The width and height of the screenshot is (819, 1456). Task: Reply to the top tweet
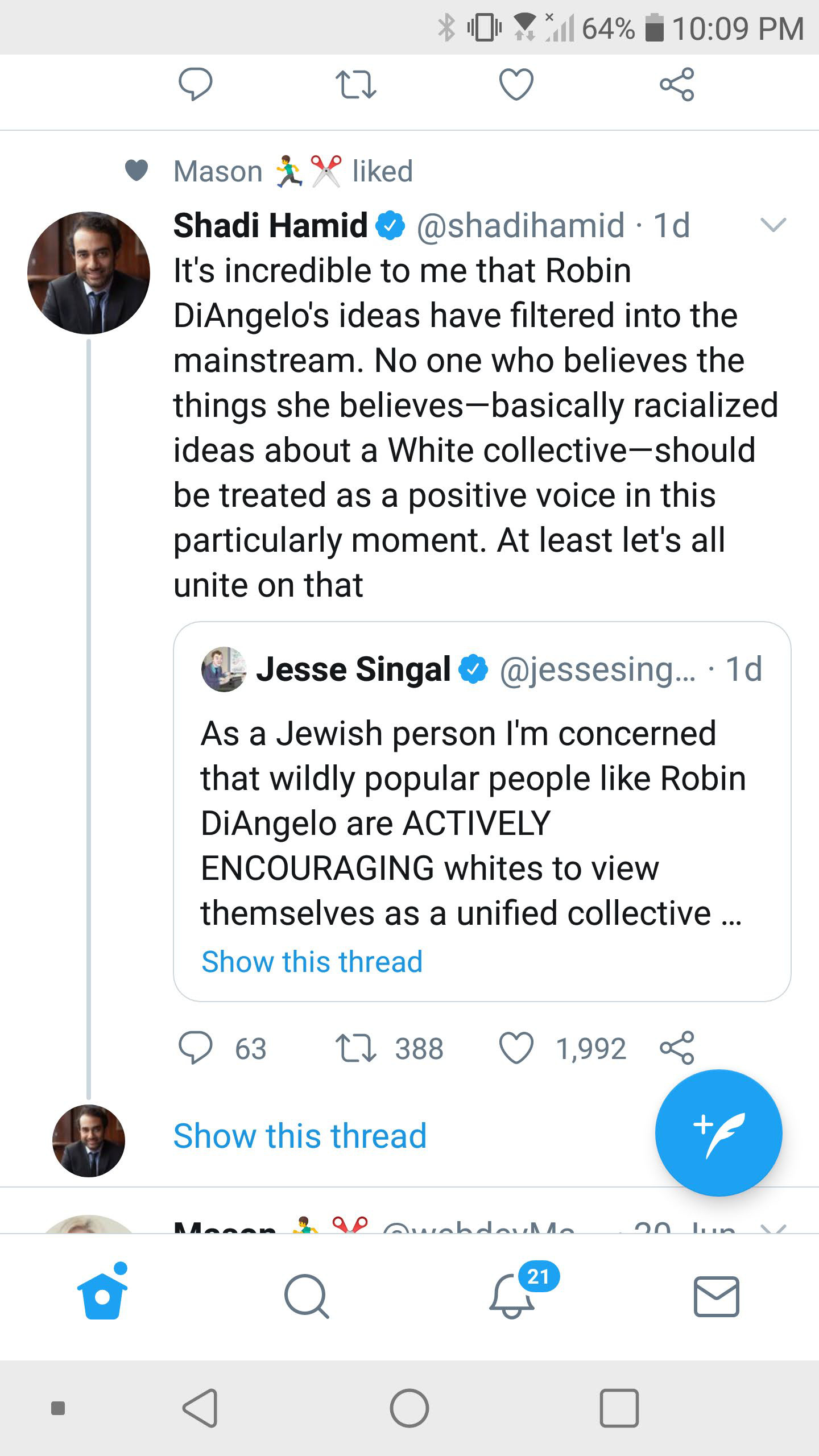195,84
